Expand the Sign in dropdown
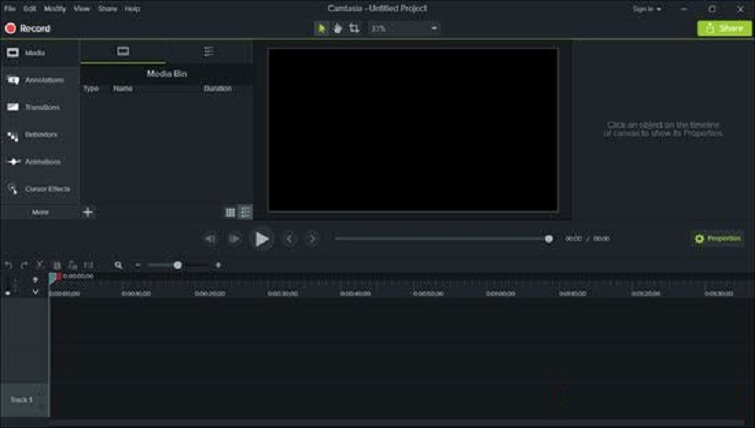 pyautogui.click(x=646, y=9)
